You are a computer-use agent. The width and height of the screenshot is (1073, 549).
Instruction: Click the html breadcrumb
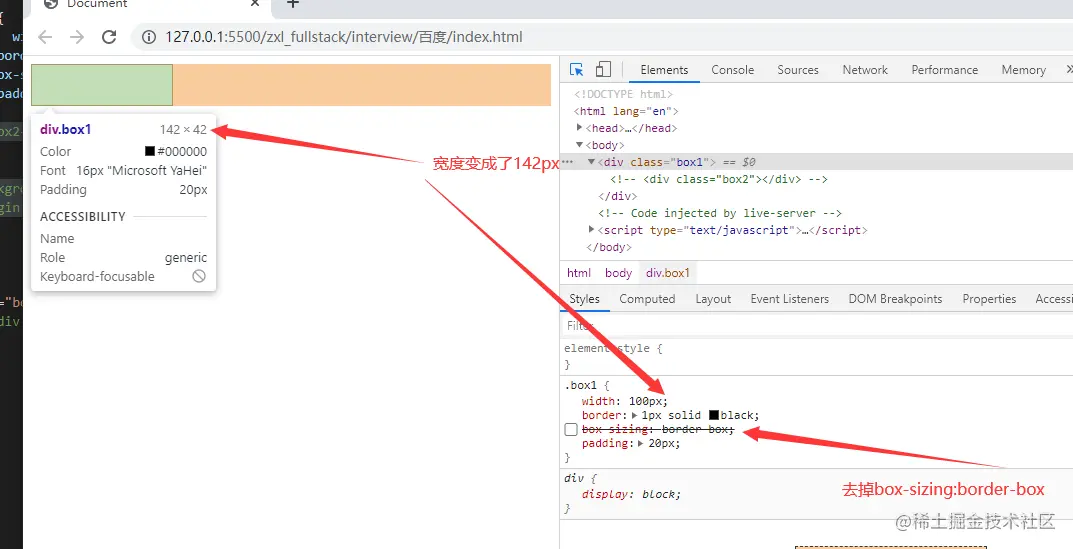[579, 272]
